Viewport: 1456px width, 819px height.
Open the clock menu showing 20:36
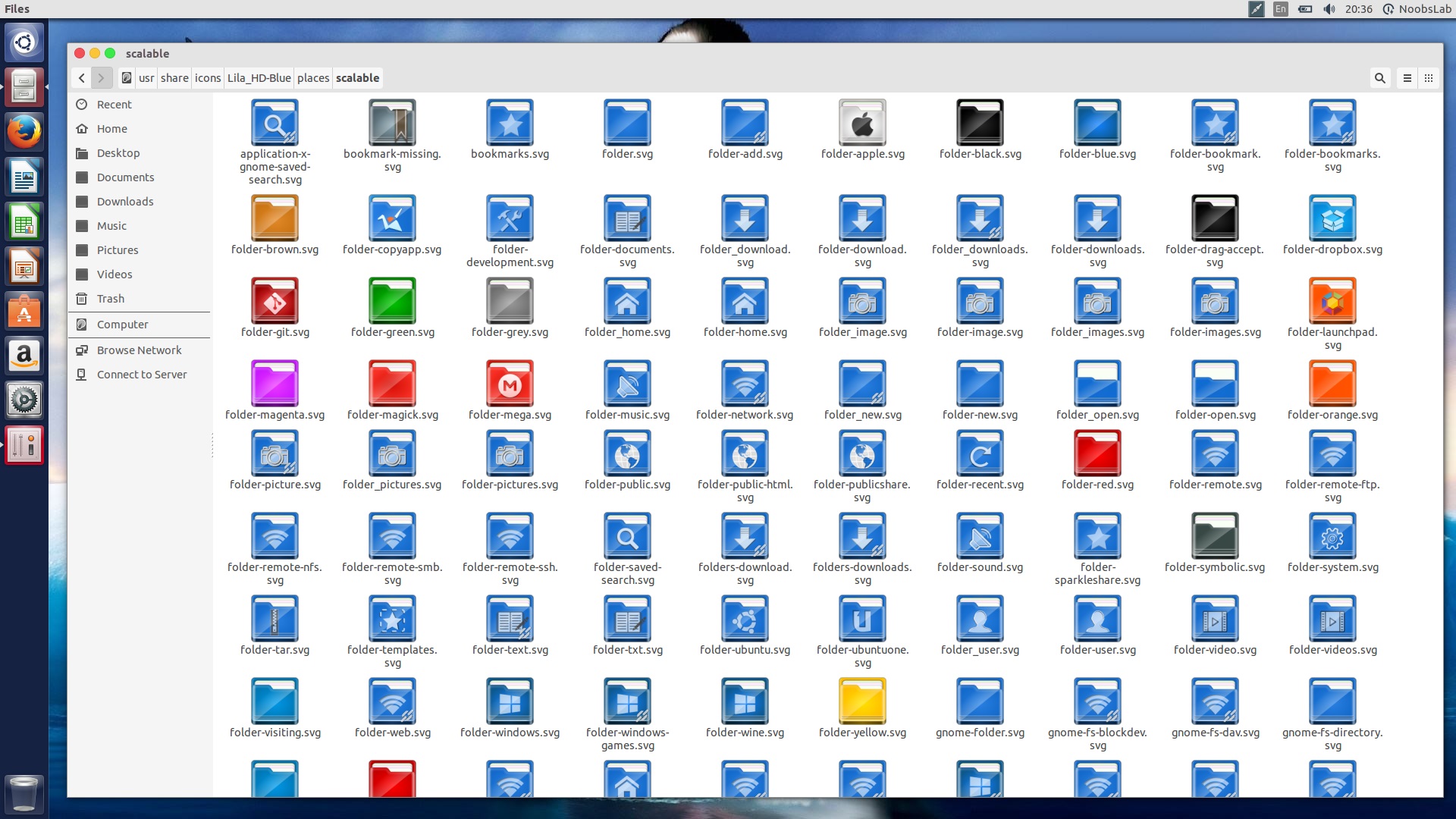point(1358,9)
